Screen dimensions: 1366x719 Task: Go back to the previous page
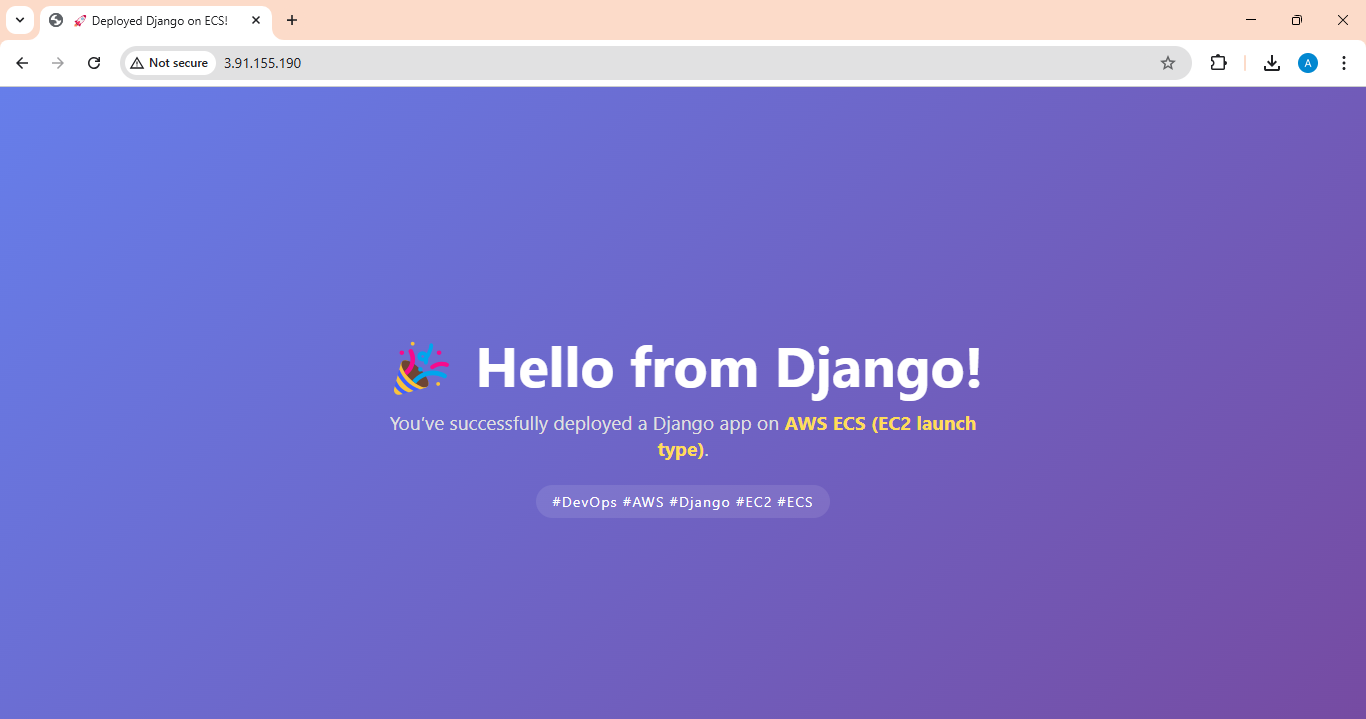point(22,63)
